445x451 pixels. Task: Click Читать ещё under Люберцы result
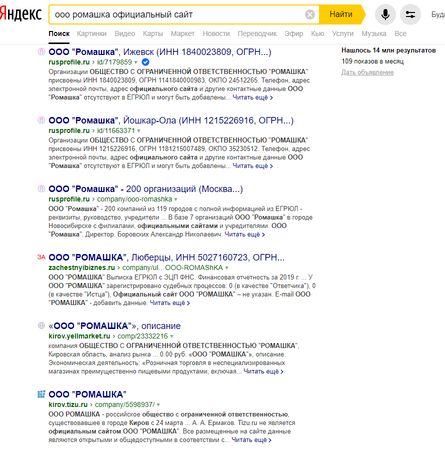[170, 303]
